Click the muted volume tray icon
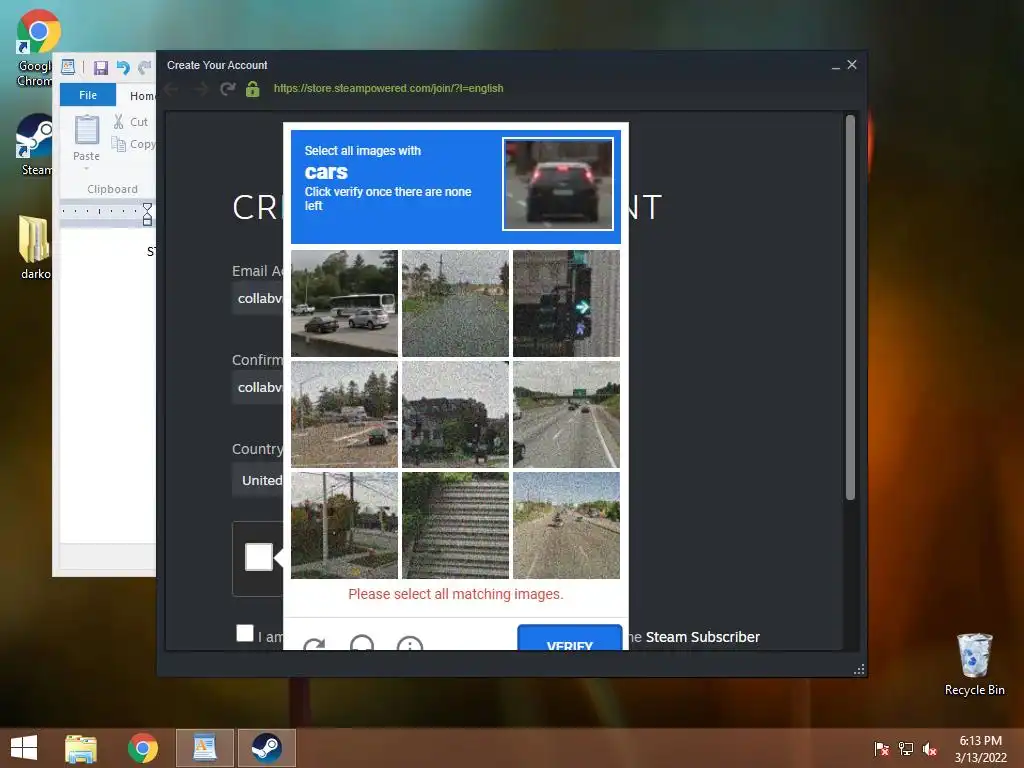 (930, 748)
